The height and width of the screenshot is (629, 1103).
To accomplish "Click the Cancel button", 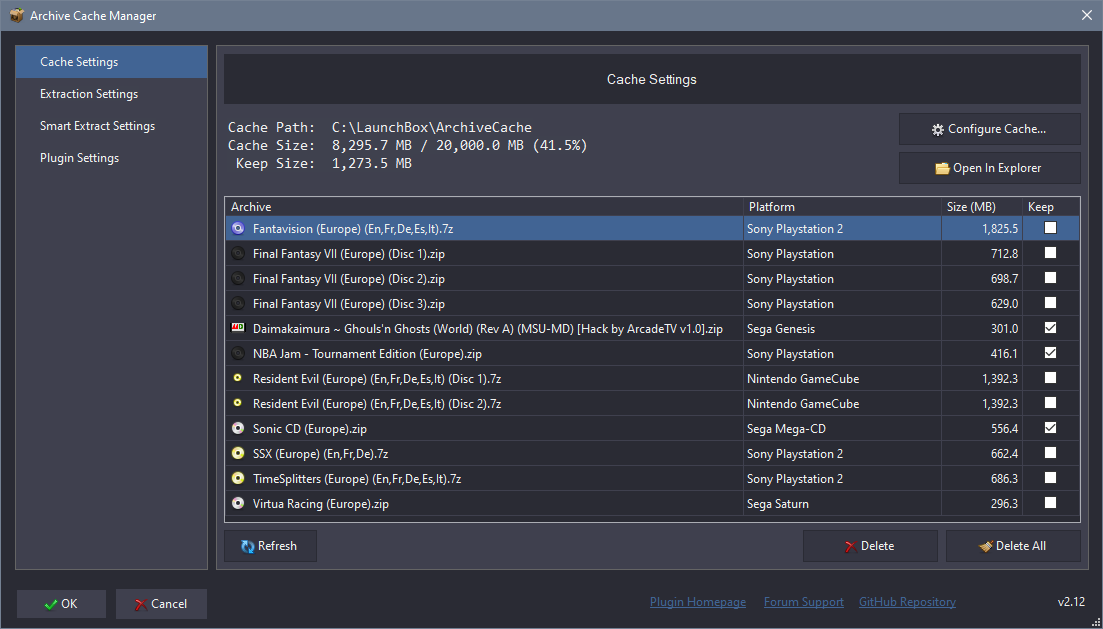I will click(x=161, y=604).
